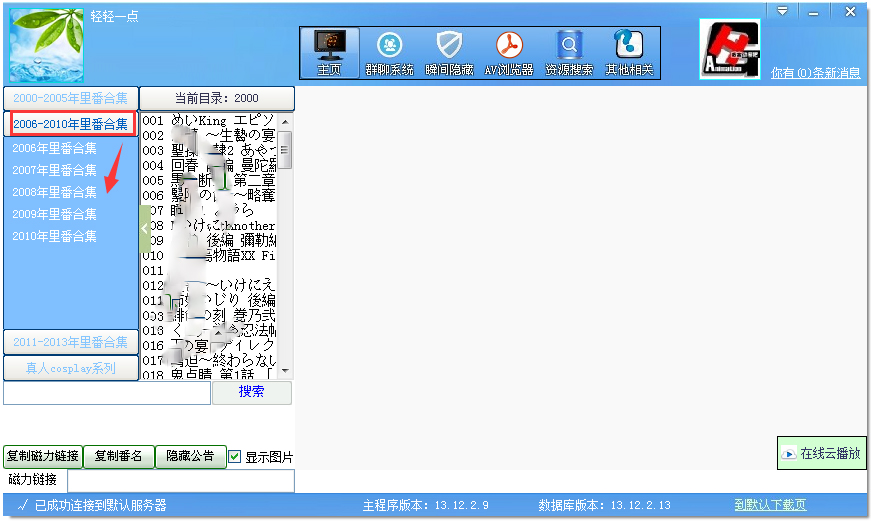The image size is (871, 521).
Task: Open the 你有(0)条新消息 link
Action: click(x=815, y=73)
